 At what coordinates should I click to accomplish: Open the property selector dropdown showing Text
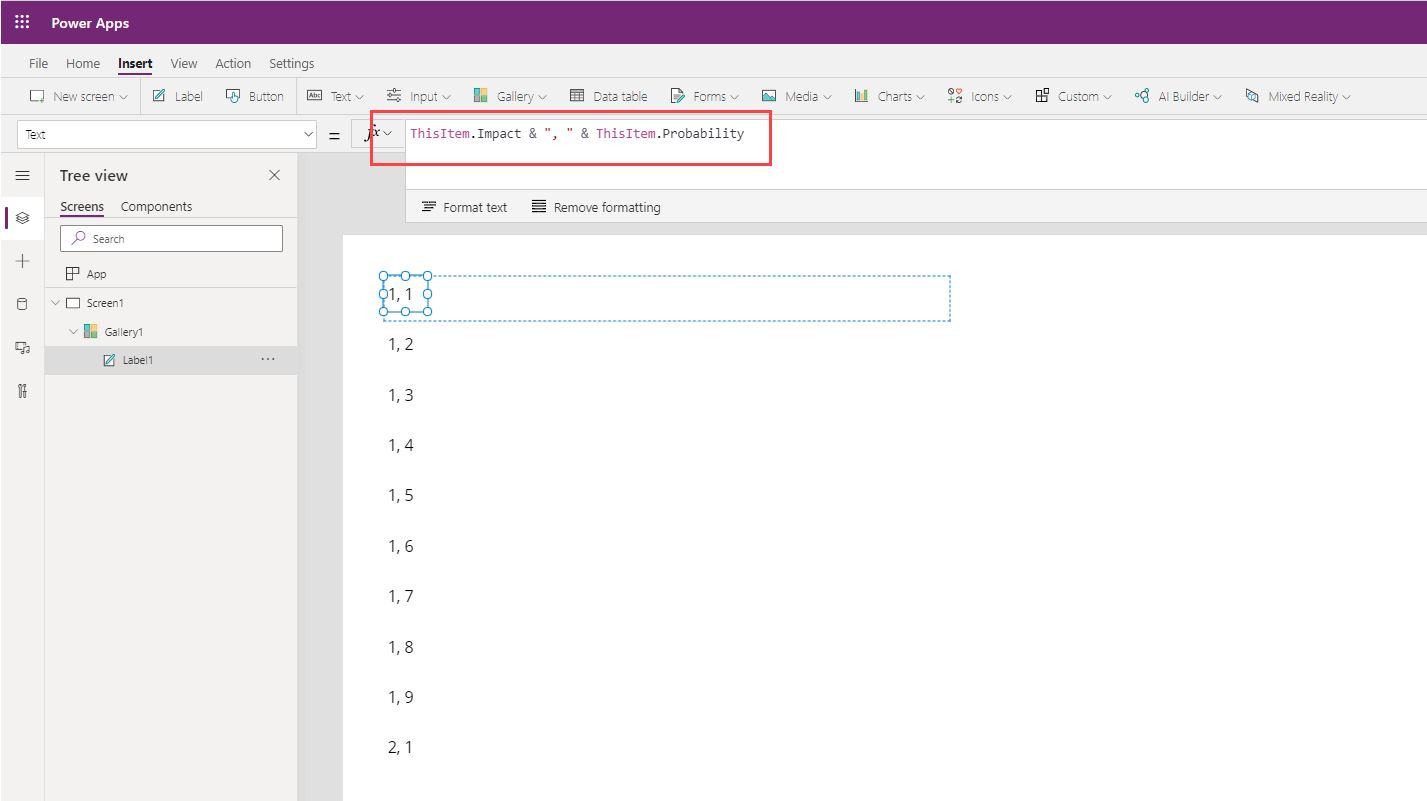[x=168, y=134]
